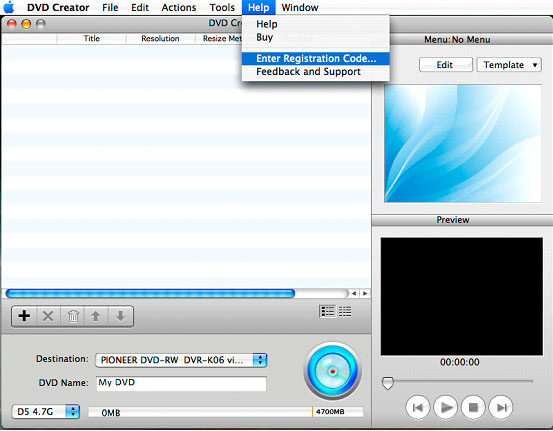553x431 pixels.
Task: Click the 4700MB capacity label
Action: pyautogui.click(x=330, y=412)
